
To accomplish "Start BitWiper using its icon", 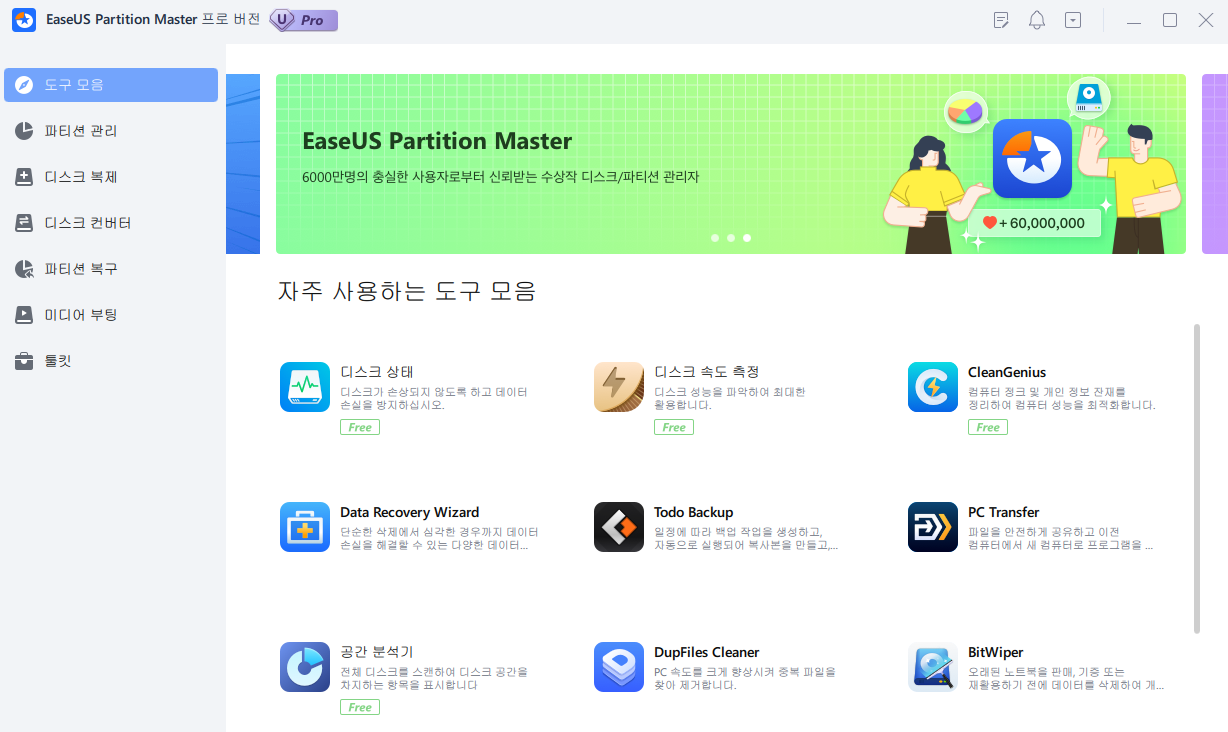I will [932, 667].
